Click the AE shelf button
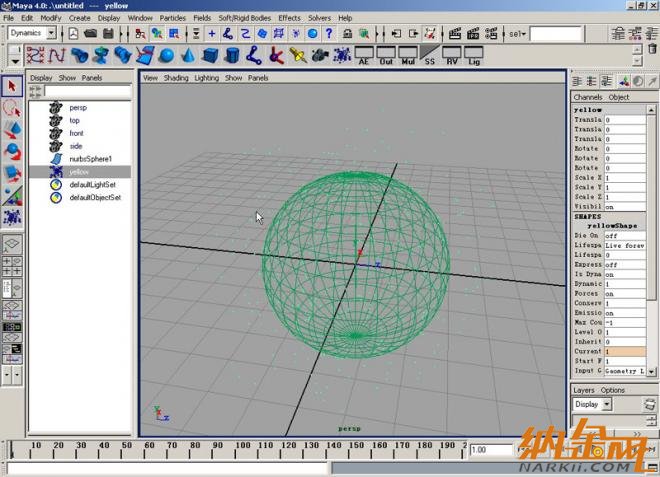Image resolution: width=660 pixels, height=477 pixels. (x=364, y=55)
